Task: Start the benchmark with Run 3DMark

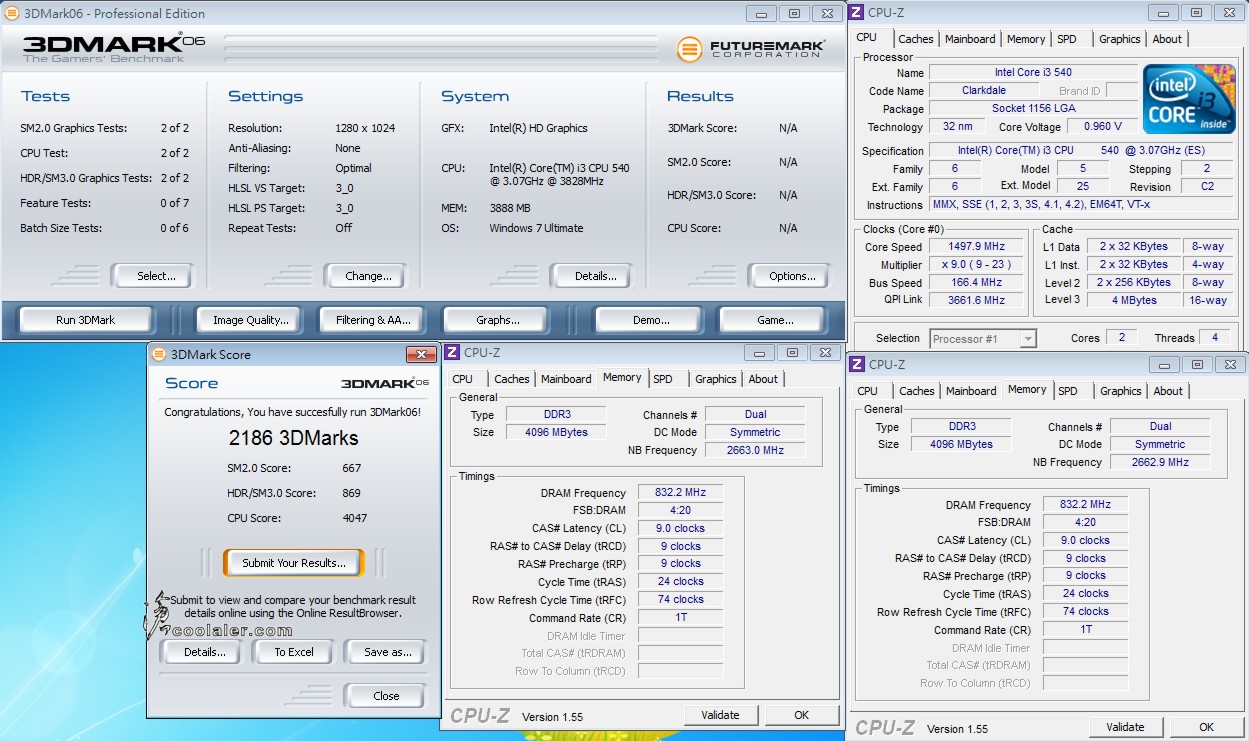Action: click(86, 320)
